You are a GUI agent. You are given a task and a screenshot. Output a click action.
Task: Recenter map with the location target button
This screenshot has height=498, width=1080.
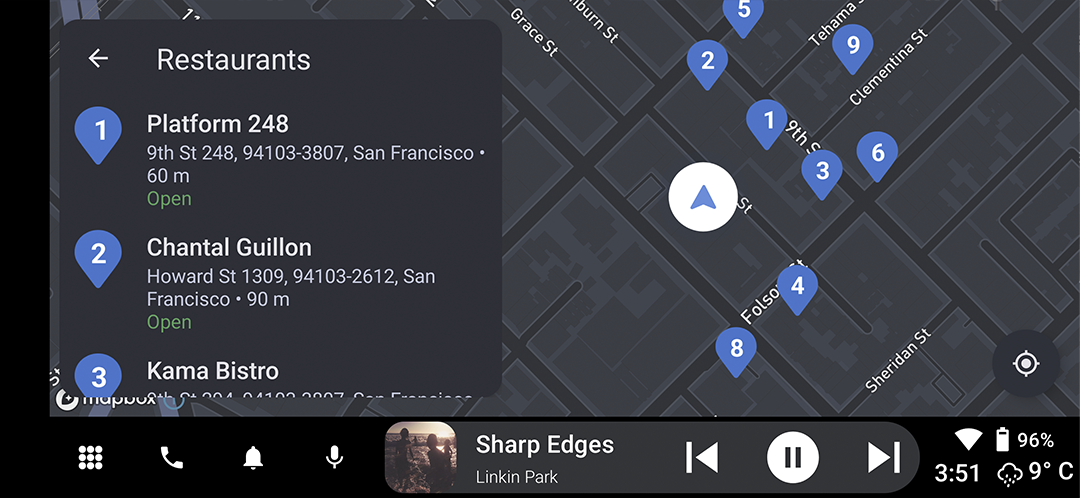(1026, 363)
